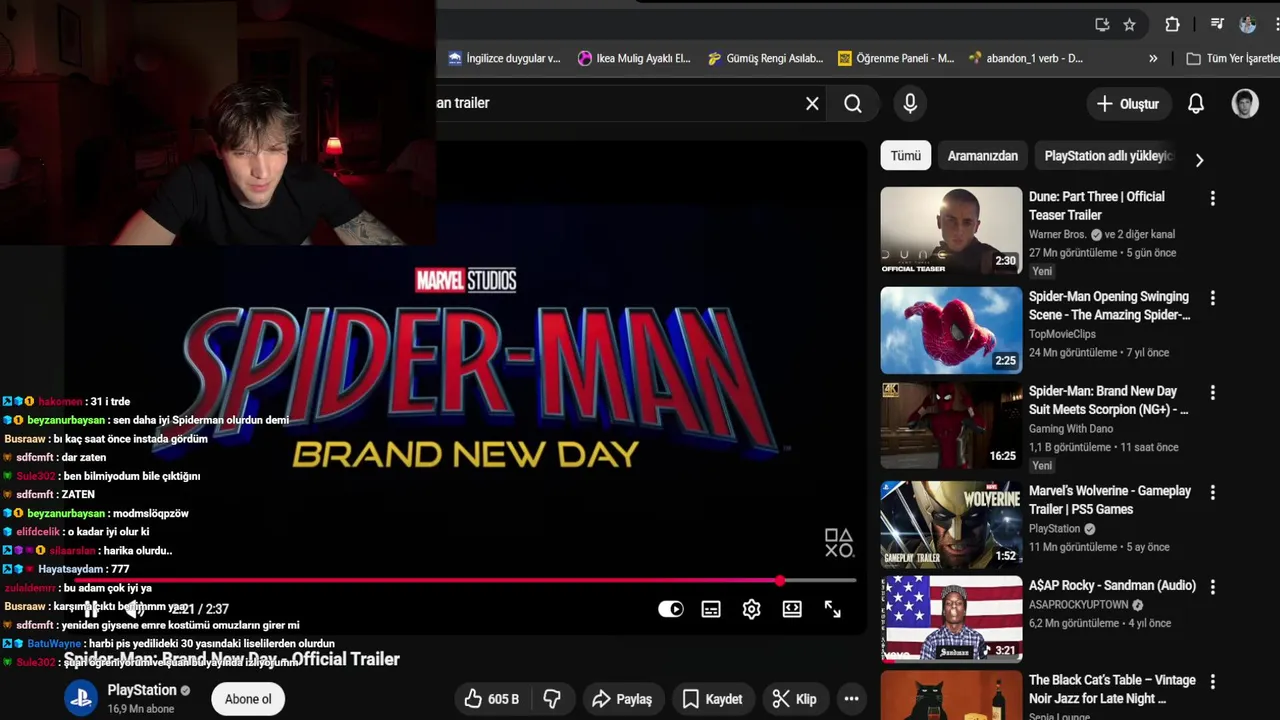Expand hidden bookmarks with double chevron
The width and height of the screenshot is (1280, 720).
1153,59
